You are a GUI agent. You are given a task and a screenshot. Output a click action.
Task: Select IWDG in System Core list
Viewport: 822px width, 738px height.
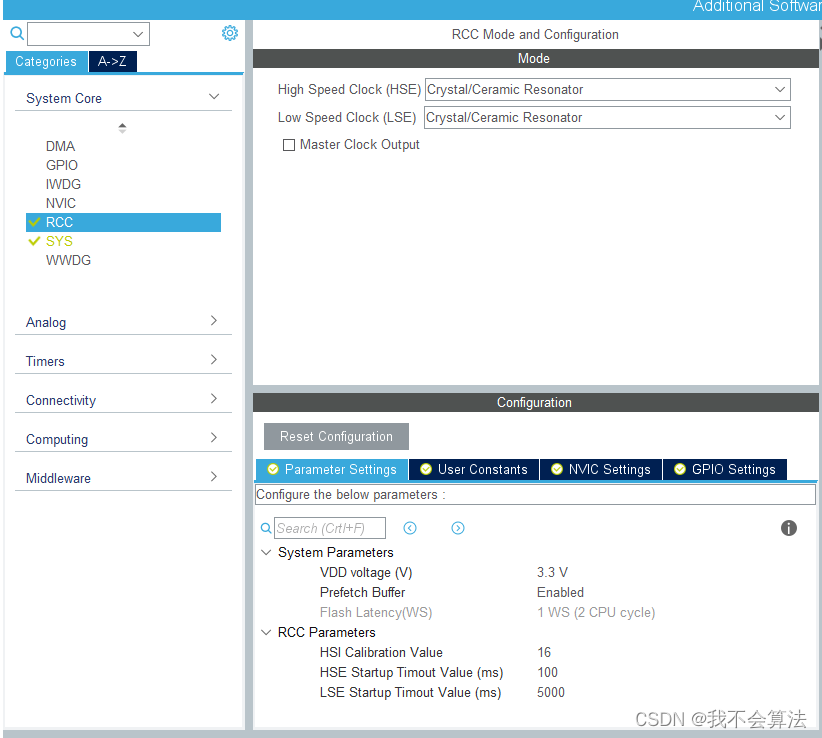point(63,184)
